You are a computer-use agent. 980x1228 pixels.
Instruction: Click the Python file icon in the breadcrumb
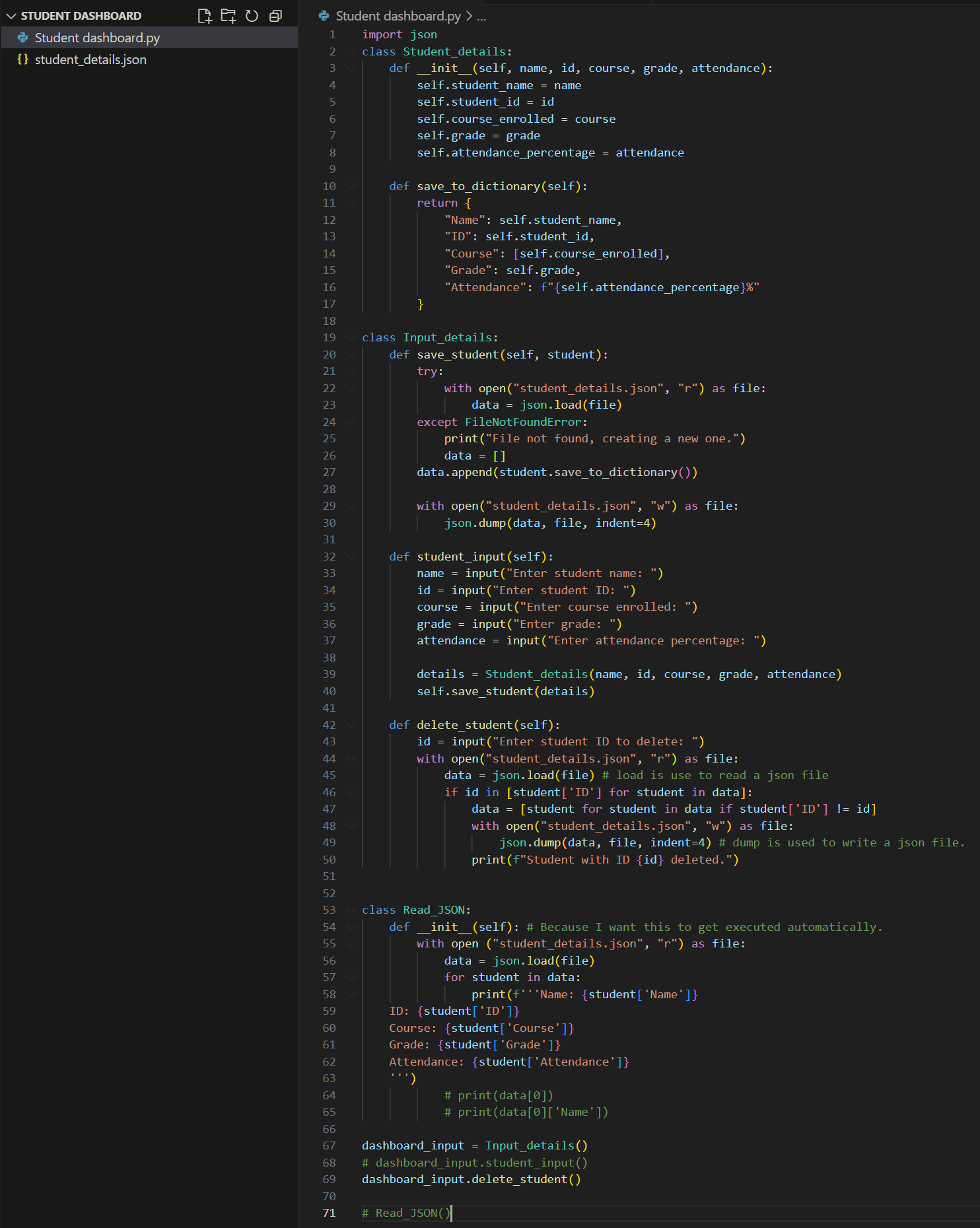(x=324, y=16)
